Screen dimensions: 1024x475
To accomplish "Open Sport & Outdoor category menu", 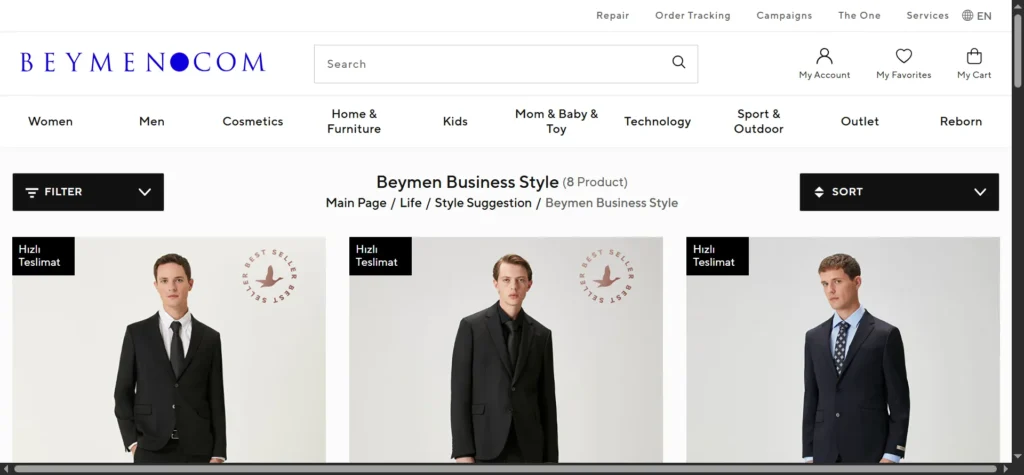I will [759, 122].
